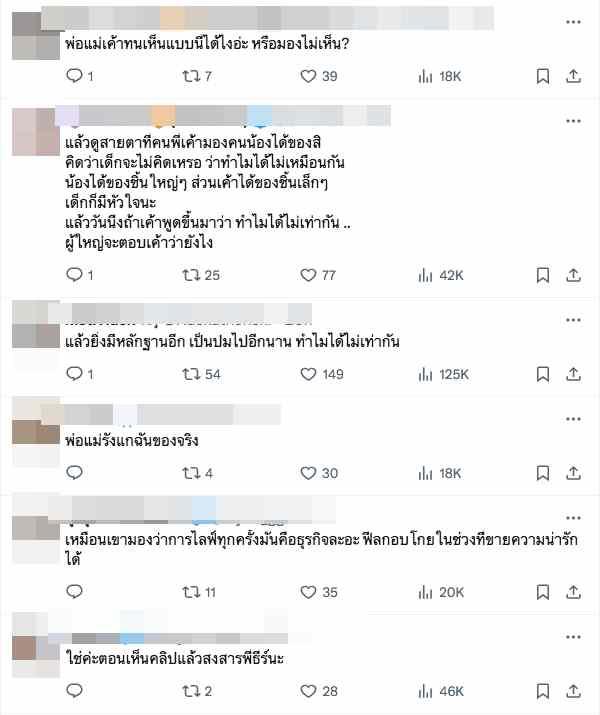Open more options on the 42K views tweet
Screen dimensions: 600x715
tap(573, 121)
